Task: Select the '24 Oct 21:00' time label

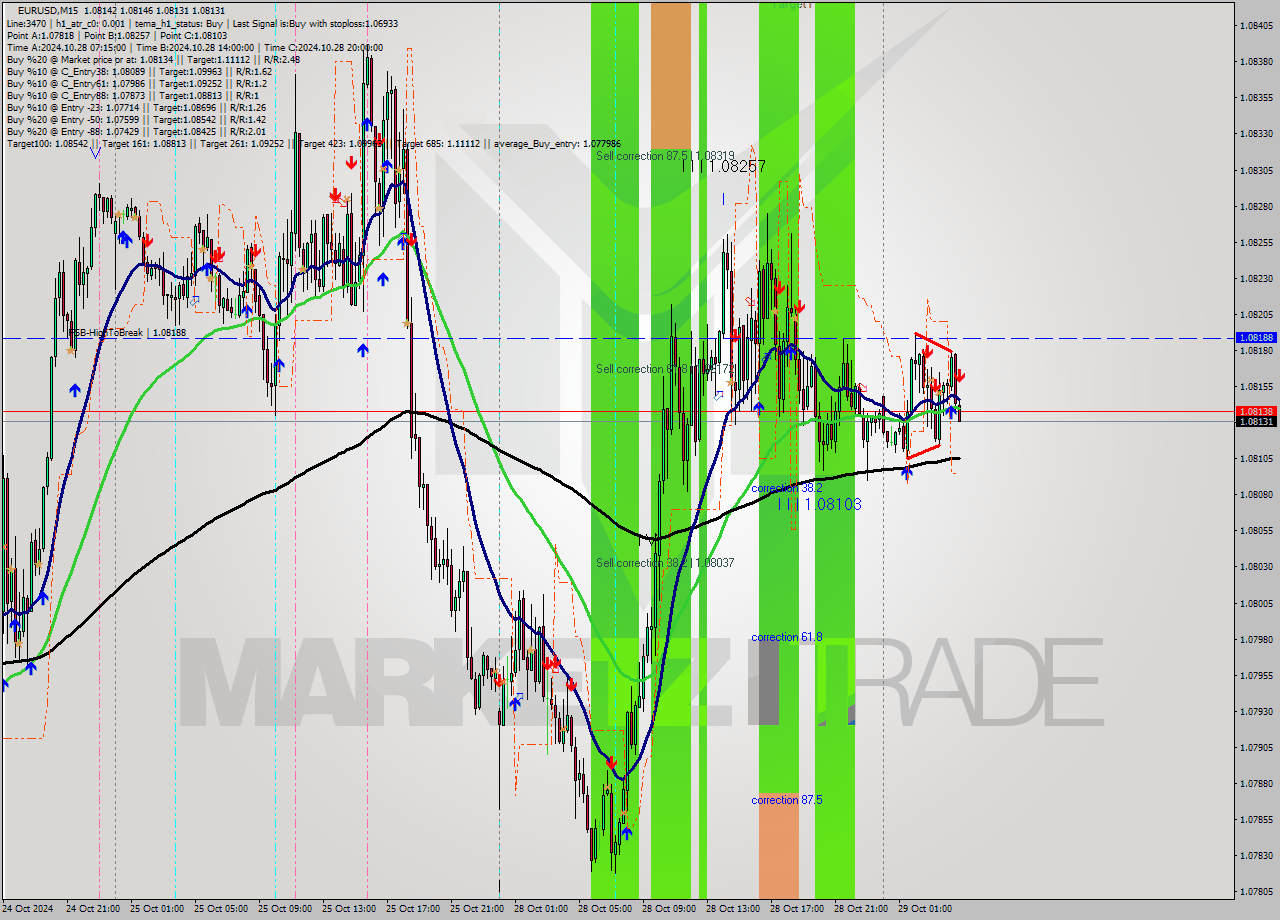Action: click(94, 909)
